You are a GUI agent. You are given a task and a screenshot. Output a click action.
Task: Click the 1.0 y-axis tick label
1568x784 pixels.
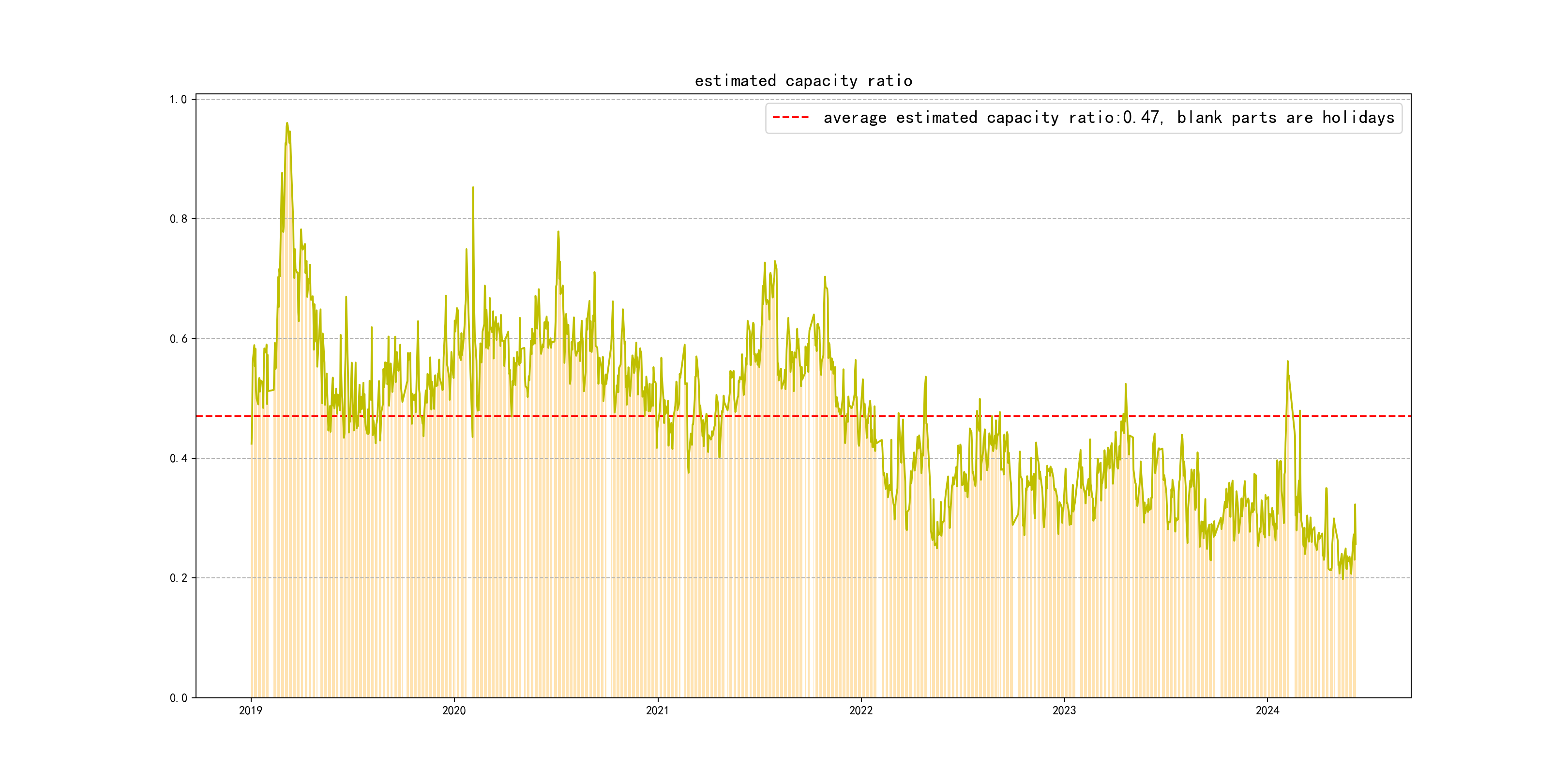[178, 99]
